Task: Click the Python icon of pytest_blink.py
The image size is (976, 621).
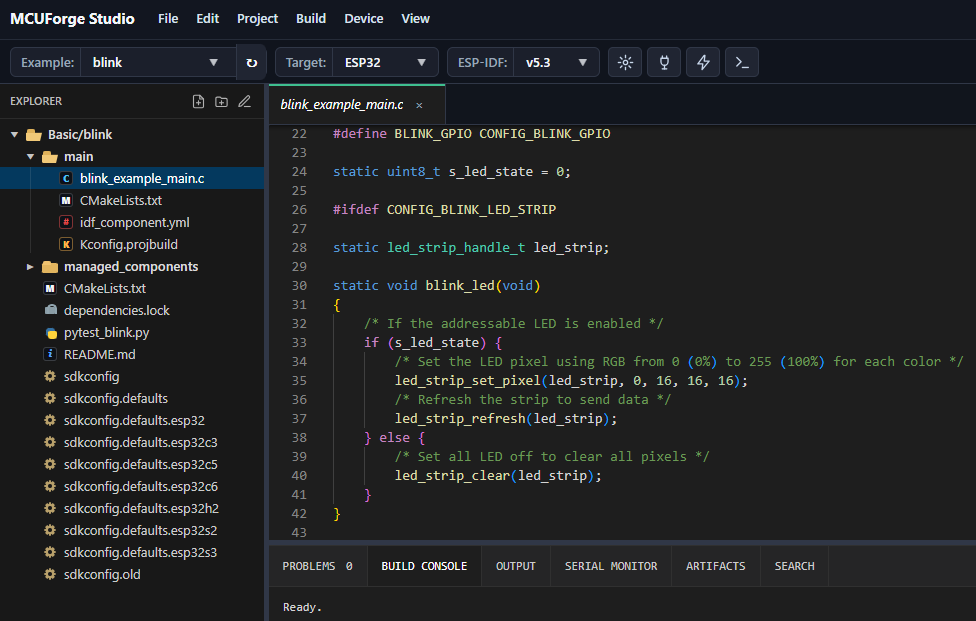Action: pos(51,333)
